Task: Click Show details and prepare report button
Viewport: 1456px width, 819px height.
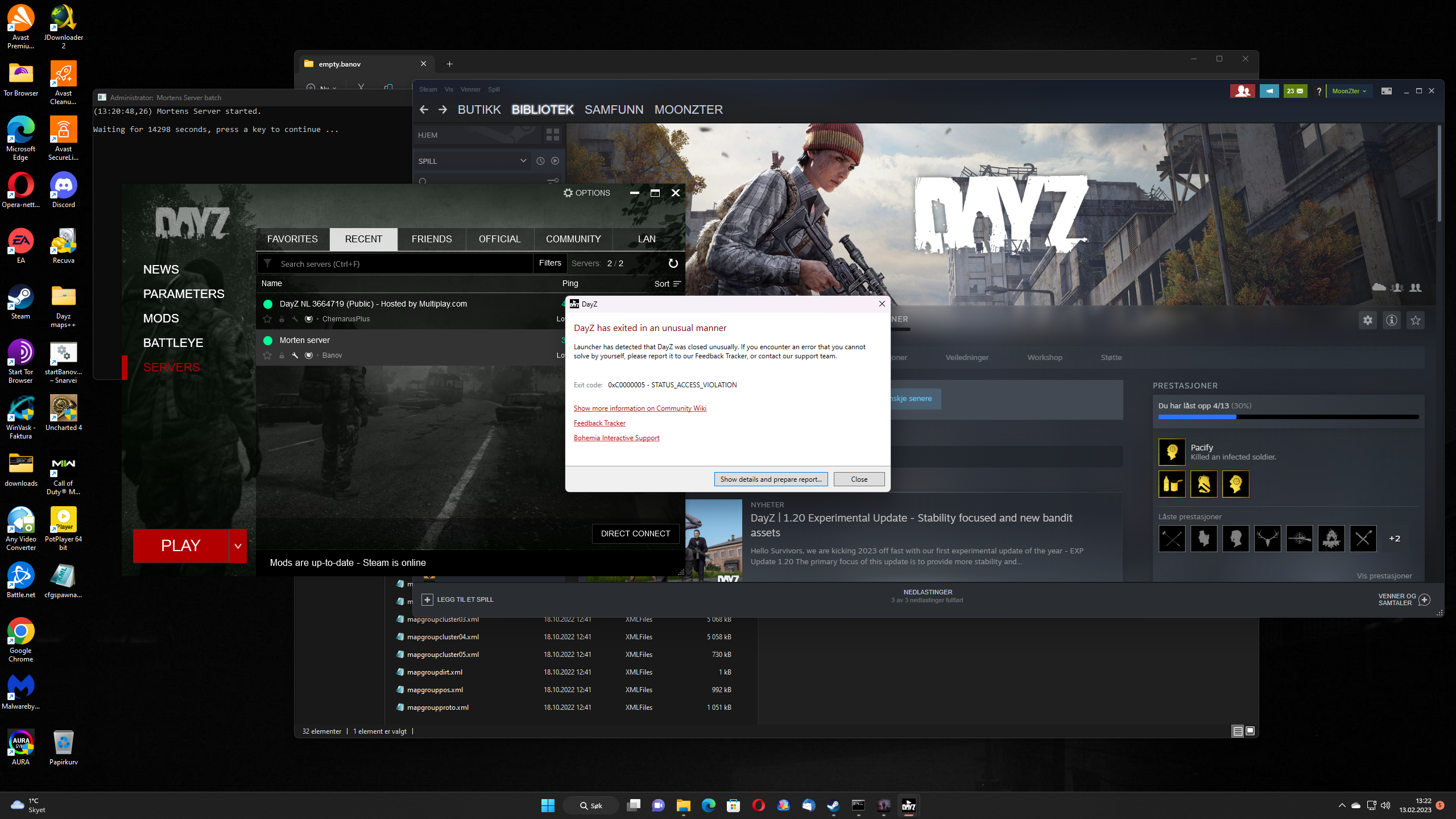Action: point(771,479)
